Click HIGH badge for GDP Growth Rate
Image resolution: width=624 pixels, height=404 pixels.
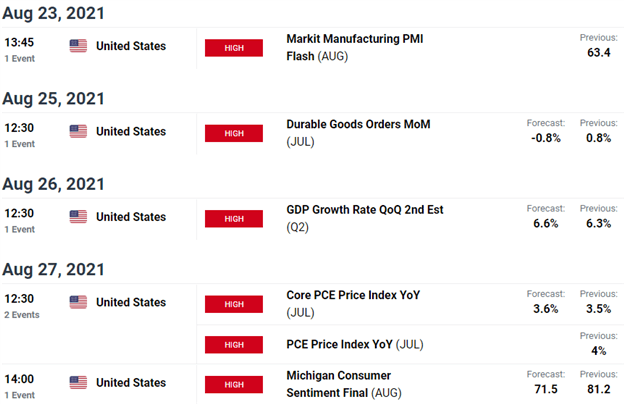[233, 218]
